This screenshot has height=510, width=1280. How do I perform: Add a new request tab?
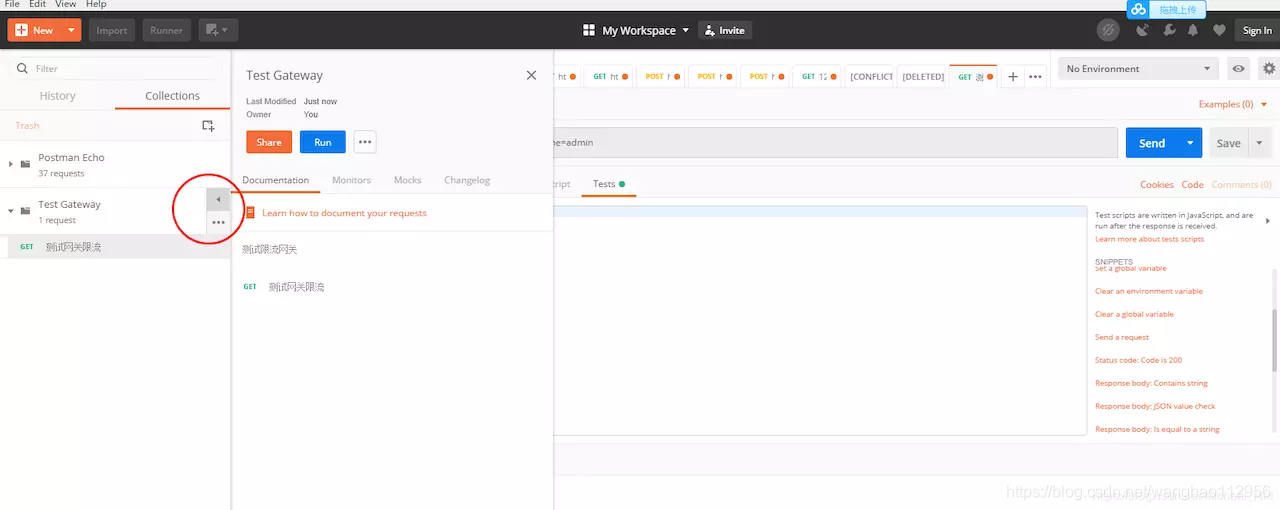[x=1012, y=76]
